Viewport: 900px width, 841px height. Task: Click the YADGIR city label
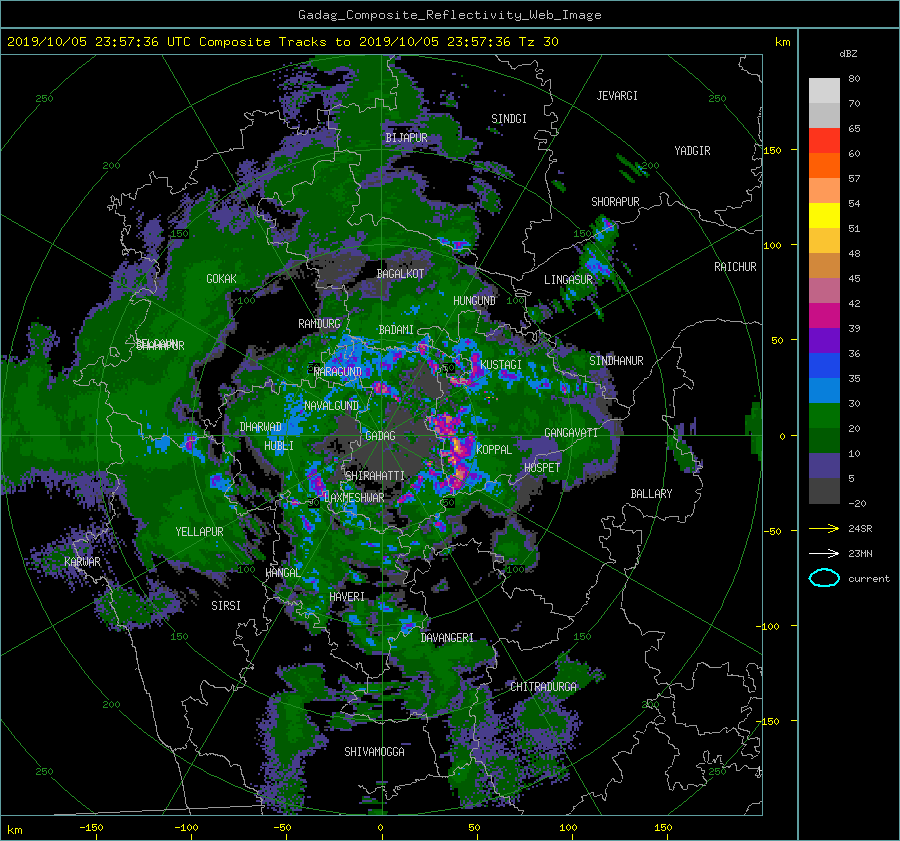[692, 151]
